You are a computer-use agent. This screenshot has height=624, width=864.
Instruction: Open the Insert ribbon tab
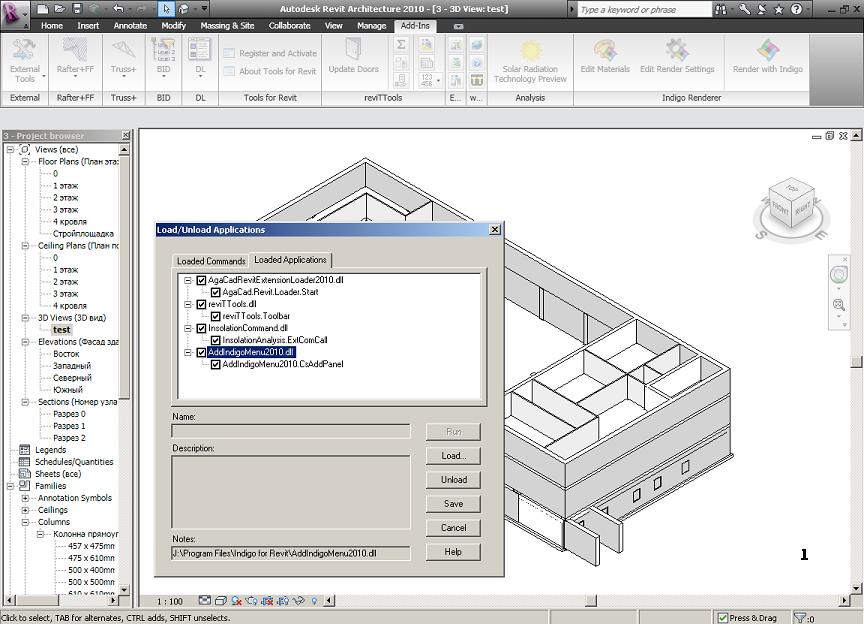point(88,26)
